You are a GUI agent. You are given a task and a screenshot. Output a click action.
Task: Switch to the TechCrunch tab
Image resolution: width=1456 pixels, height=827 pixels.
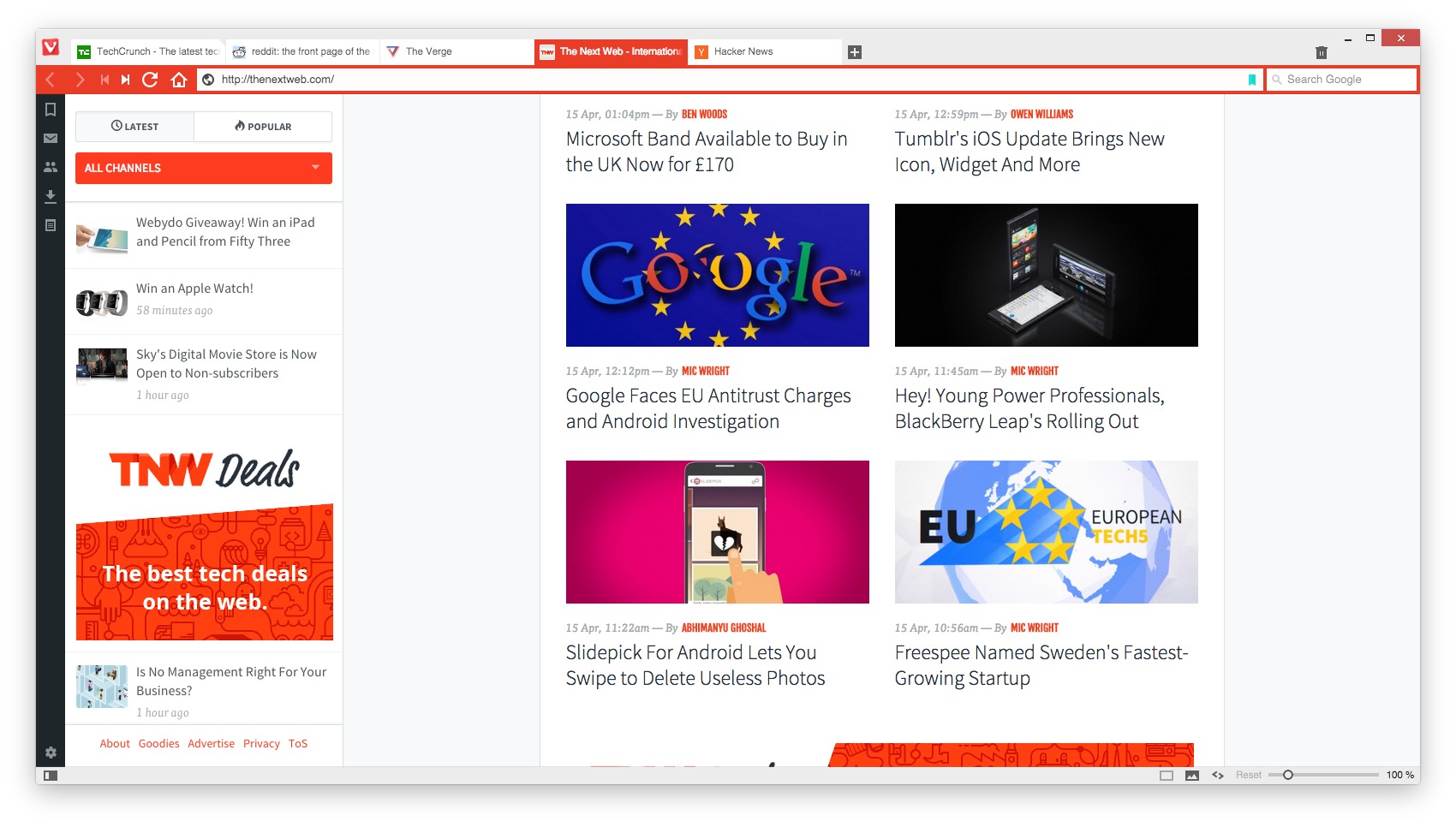pos(149,51)
